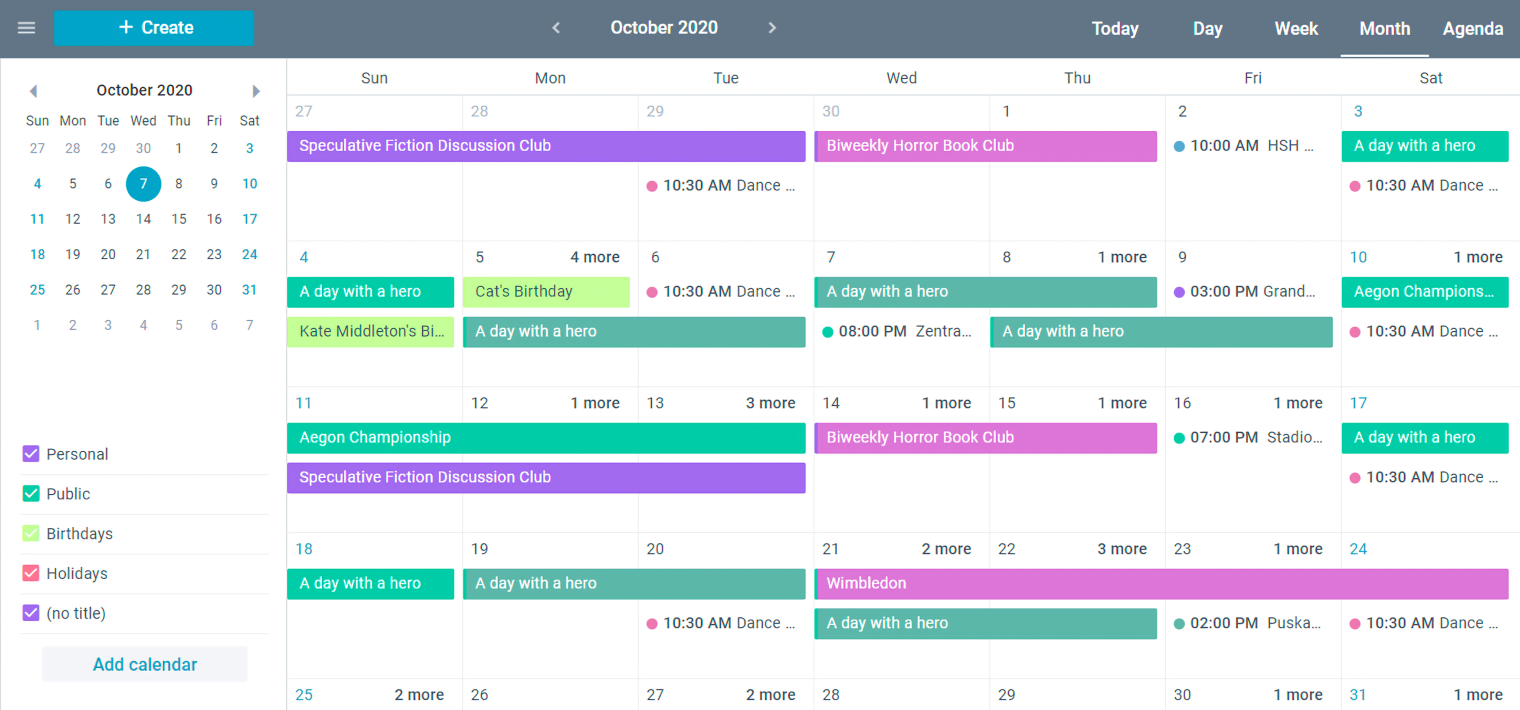Go to previous month in header
The width and height of the screenshot is (1520, 710).
point(556,28)
